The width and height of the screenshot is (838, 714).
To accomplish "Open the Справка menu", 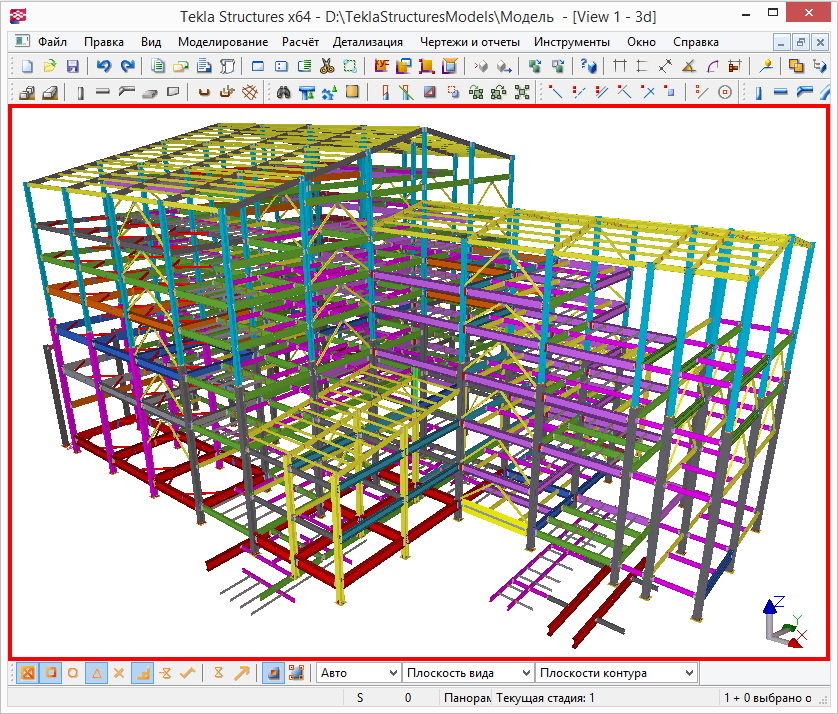I will pos(695,42).
